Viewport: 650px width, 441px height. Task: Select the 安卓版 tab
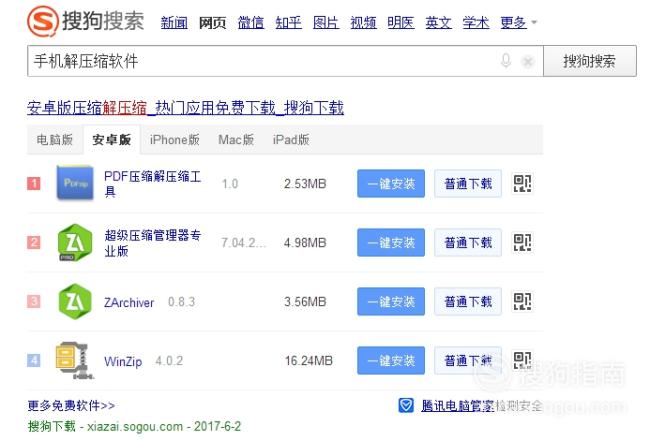pyautogui.click(x=112, y=140)
